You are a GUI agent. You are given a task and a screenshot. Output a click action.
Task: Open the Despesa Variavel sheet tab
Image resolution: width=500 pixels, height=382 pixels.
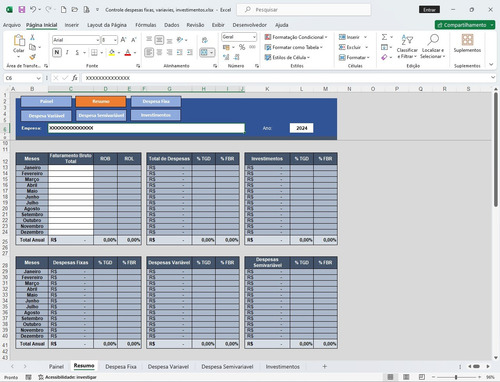tap(168, 367)
